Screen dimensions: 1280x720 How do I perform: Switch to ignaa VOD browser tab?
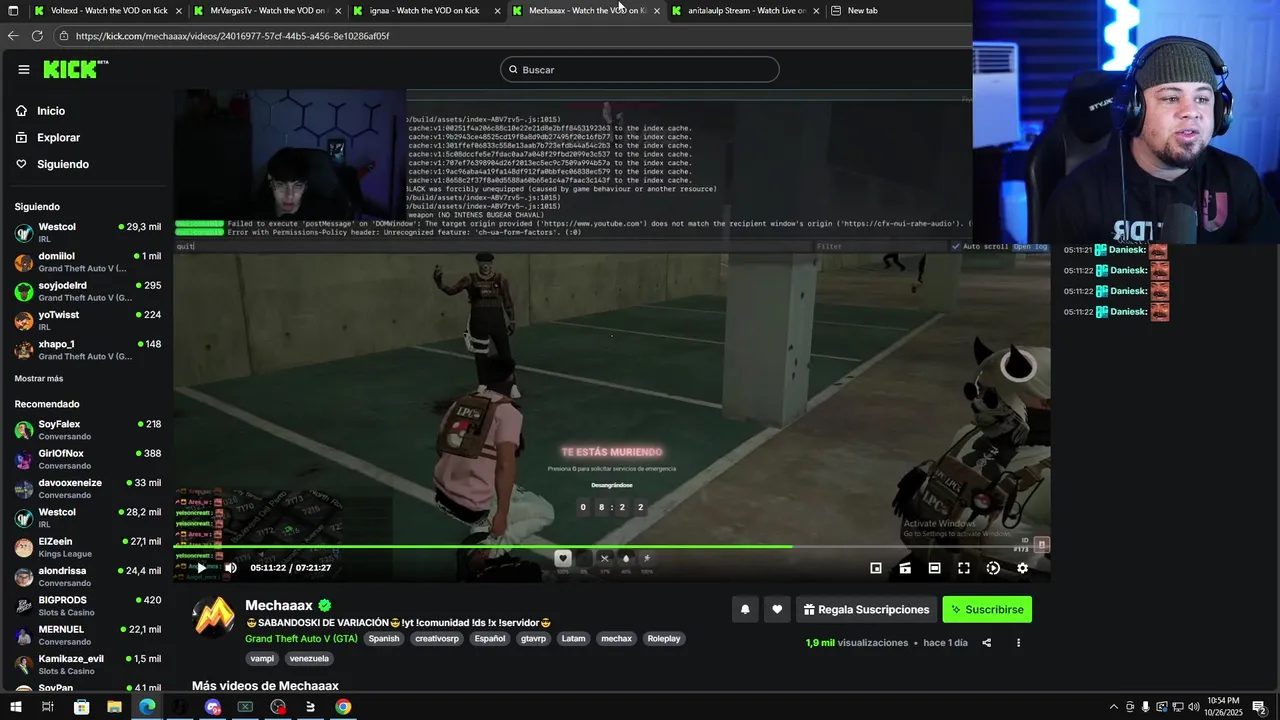[427, 10]
